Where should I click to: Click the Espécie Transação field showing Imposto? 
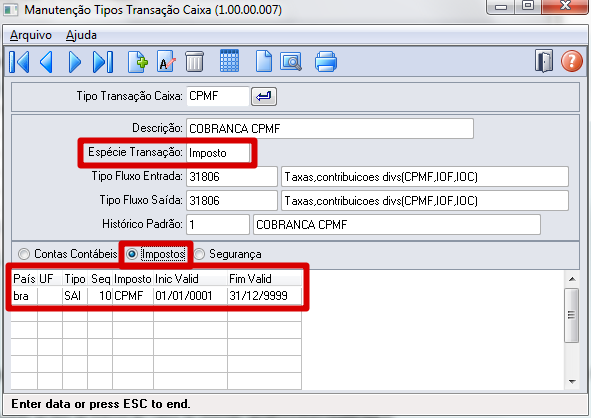point(218,153)
